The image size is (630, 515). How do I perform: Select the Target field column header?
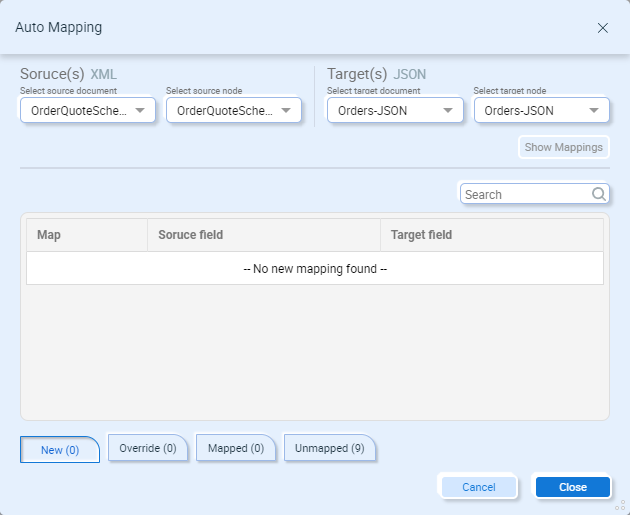point(492,235)
